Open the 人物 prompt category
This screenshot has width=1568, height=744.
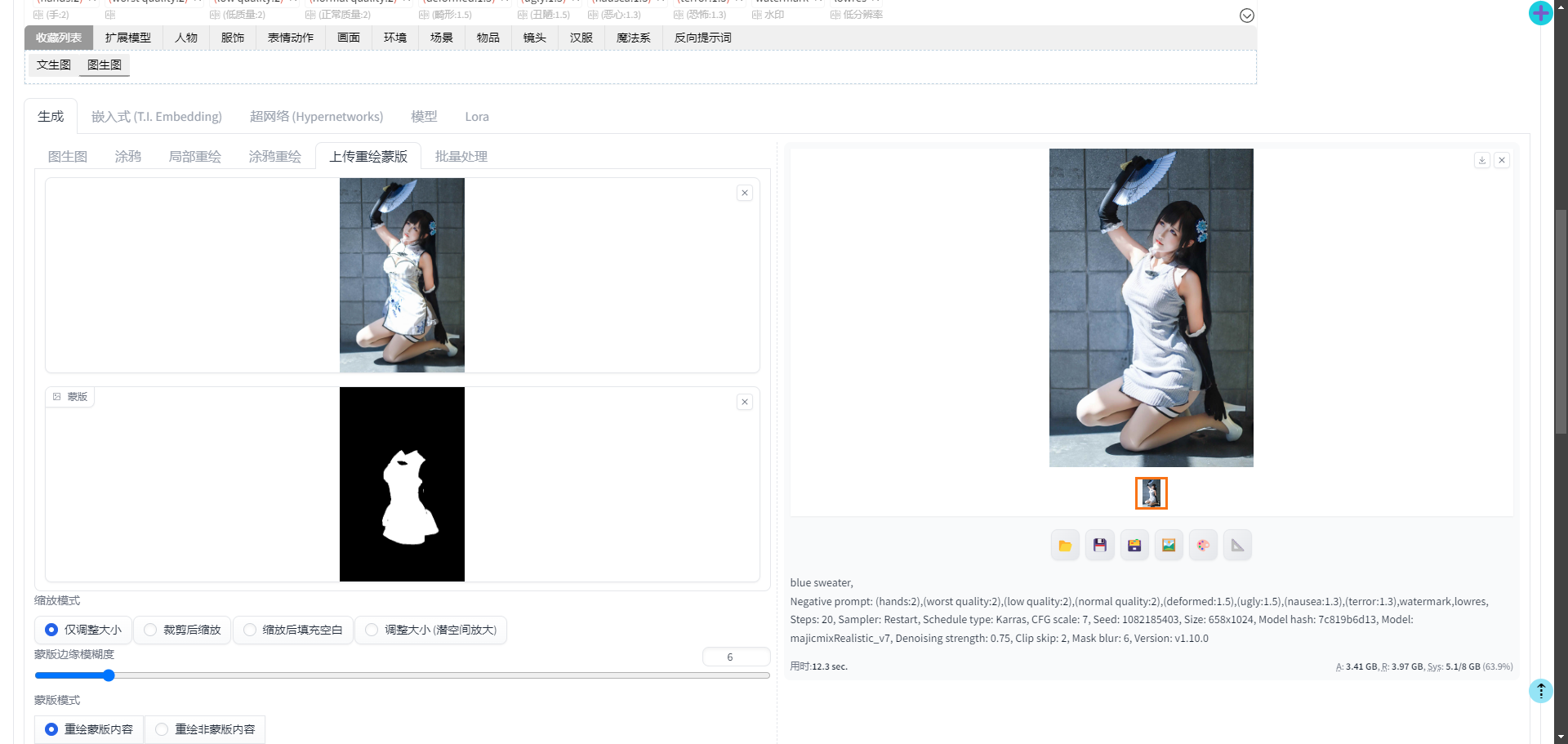pyautogui.click(x=186, y=38)
